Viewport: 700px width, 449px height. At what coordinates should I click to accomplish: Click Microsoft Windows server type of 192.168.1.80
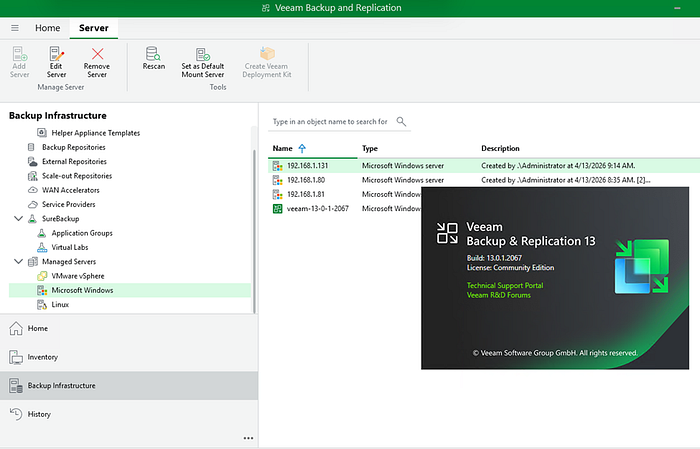403,180
